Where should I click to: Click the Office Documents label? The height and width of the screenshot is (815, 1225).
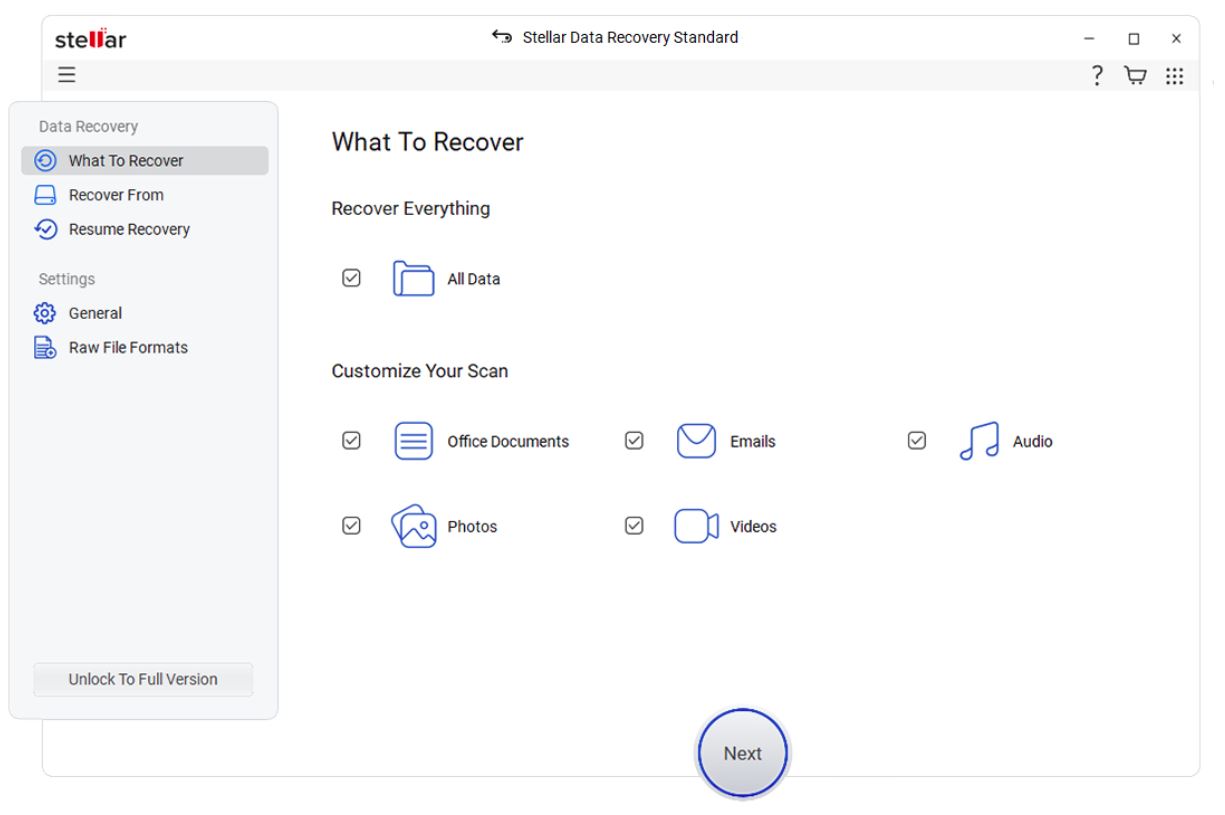(x=508, y=441)
